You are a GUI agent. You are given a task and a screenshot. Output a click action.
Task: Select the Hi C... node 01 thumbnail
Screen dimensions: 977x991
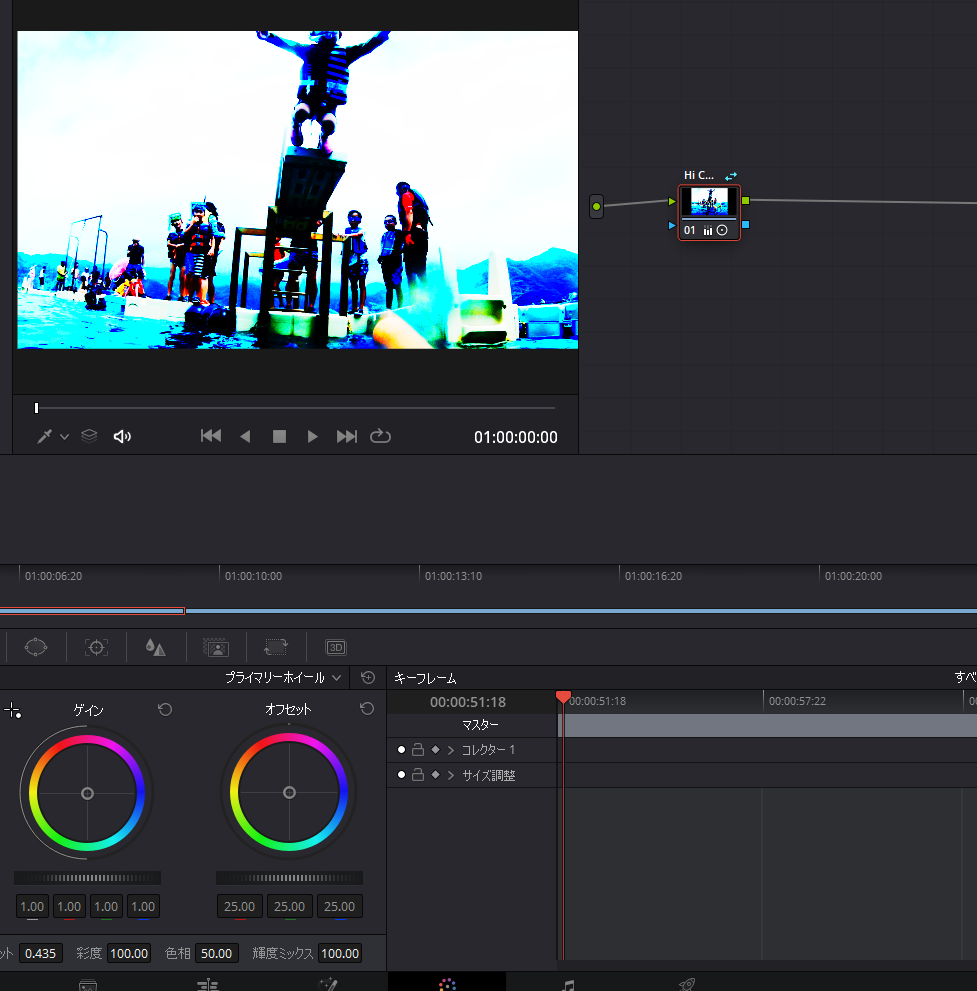pos(709,202)
